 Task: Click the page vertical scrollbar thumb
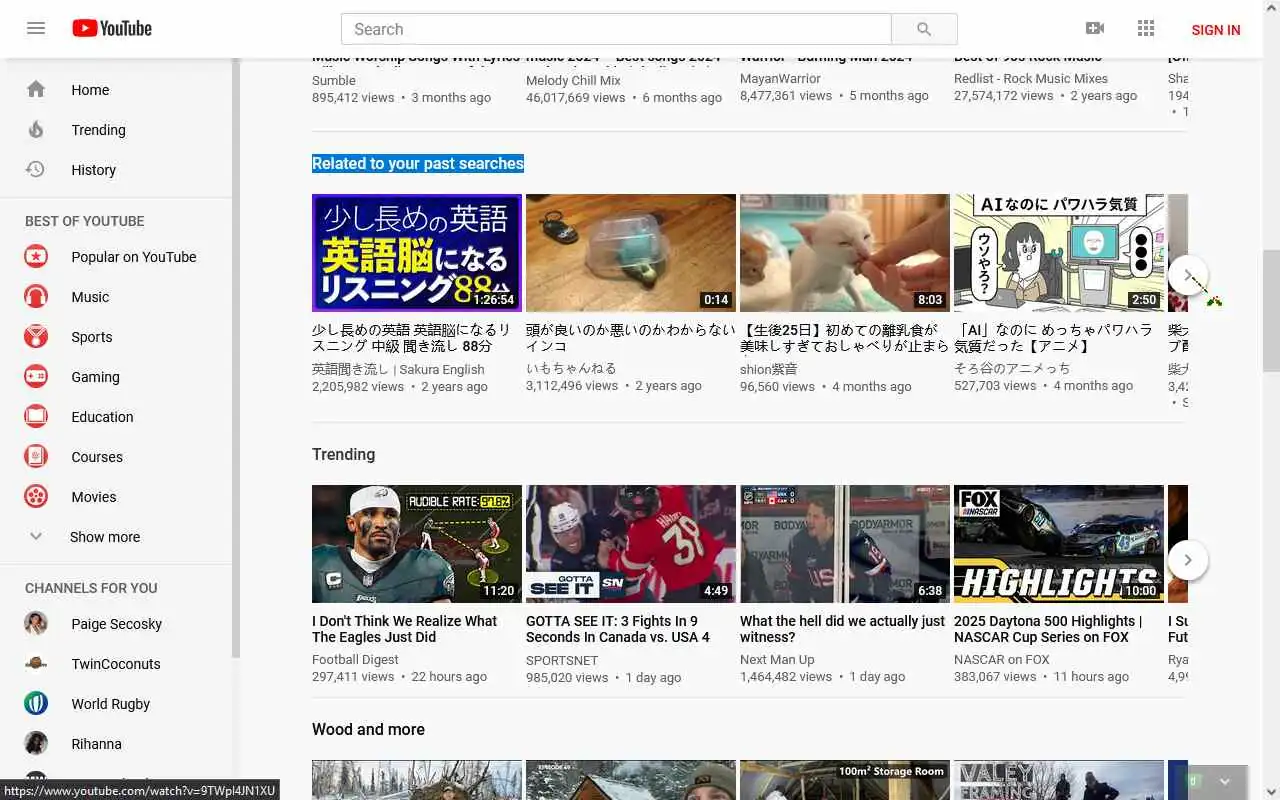coord(1271,310)
